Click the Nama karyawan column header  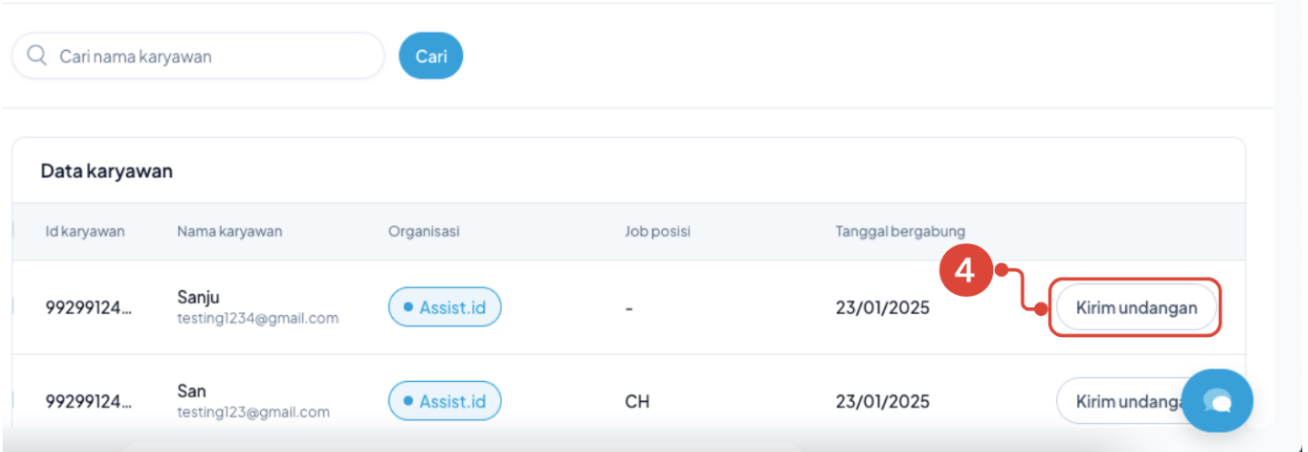(229, 232)
